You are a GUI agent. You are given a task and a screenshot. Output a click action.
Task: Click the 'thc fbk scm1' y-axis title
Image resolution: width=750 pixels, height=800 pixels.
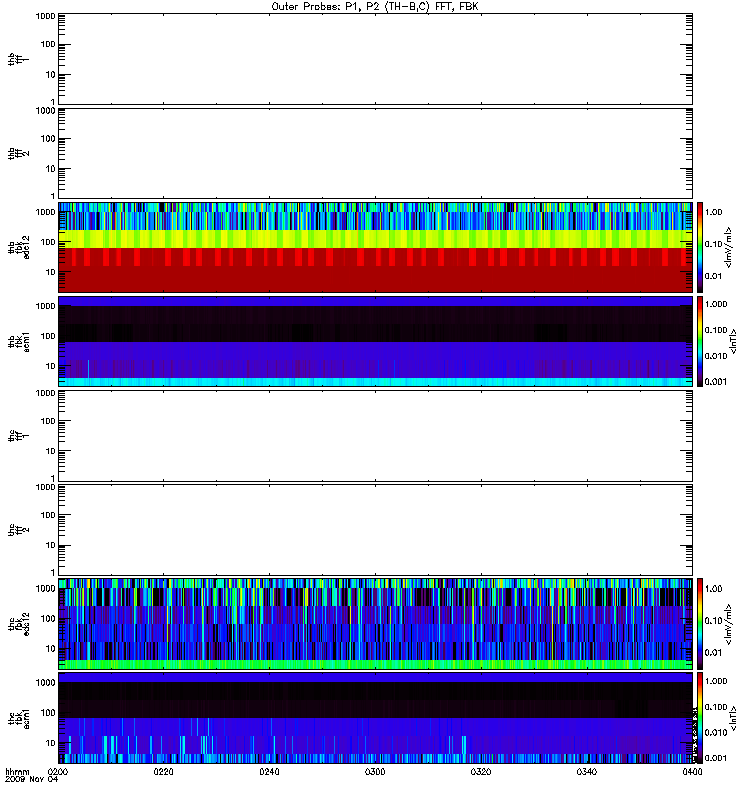click(x=19, y=718)
